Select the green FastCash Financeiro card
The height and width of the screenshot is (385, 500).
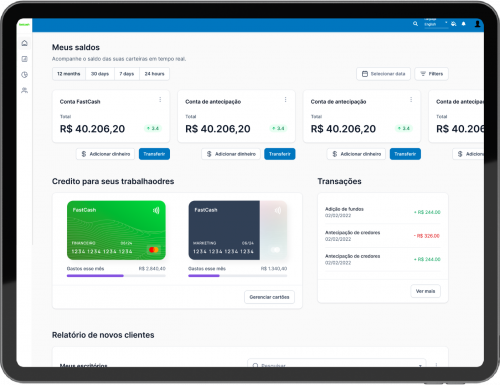[116, 230]
